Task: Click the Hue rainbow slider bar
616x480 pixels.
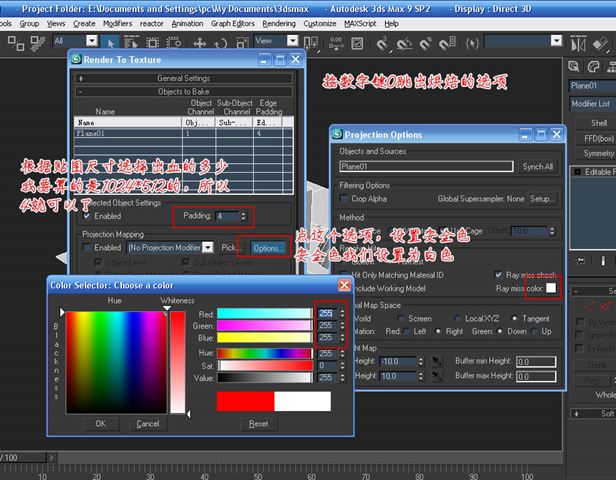Action: (264, 353)
